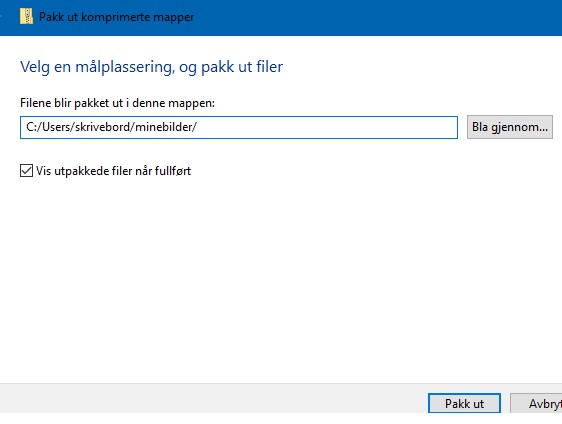
Task: Click the 'Bla gjennom...' button
Action: [510, 127]
